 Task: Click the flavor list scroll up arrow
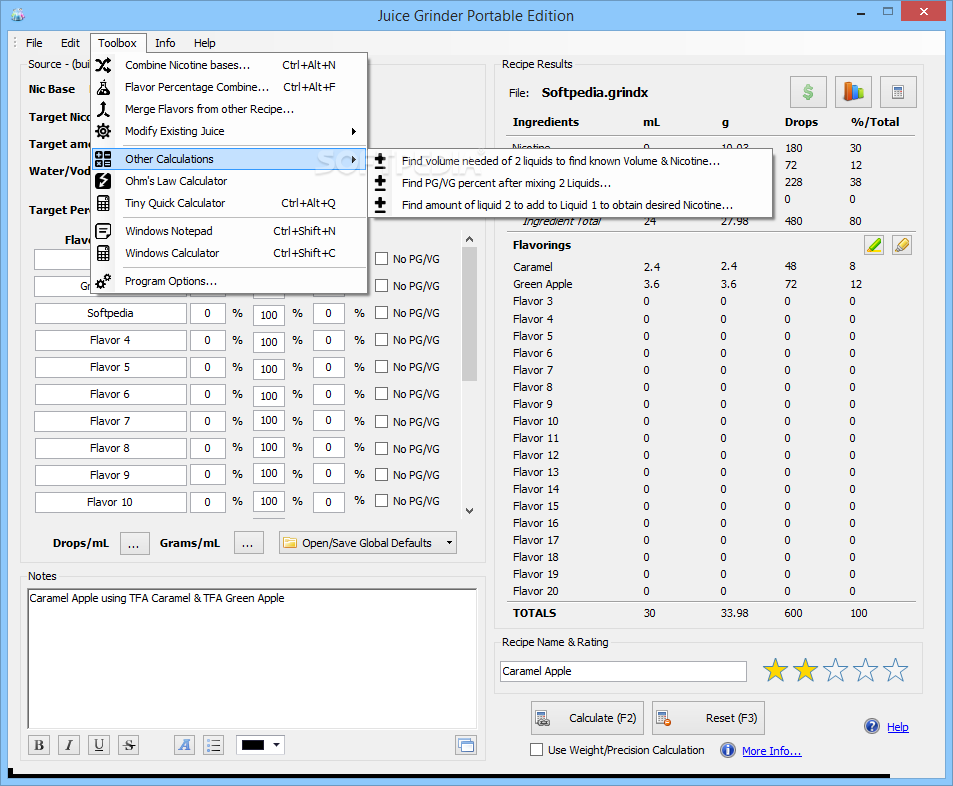(x=469, y=240)
